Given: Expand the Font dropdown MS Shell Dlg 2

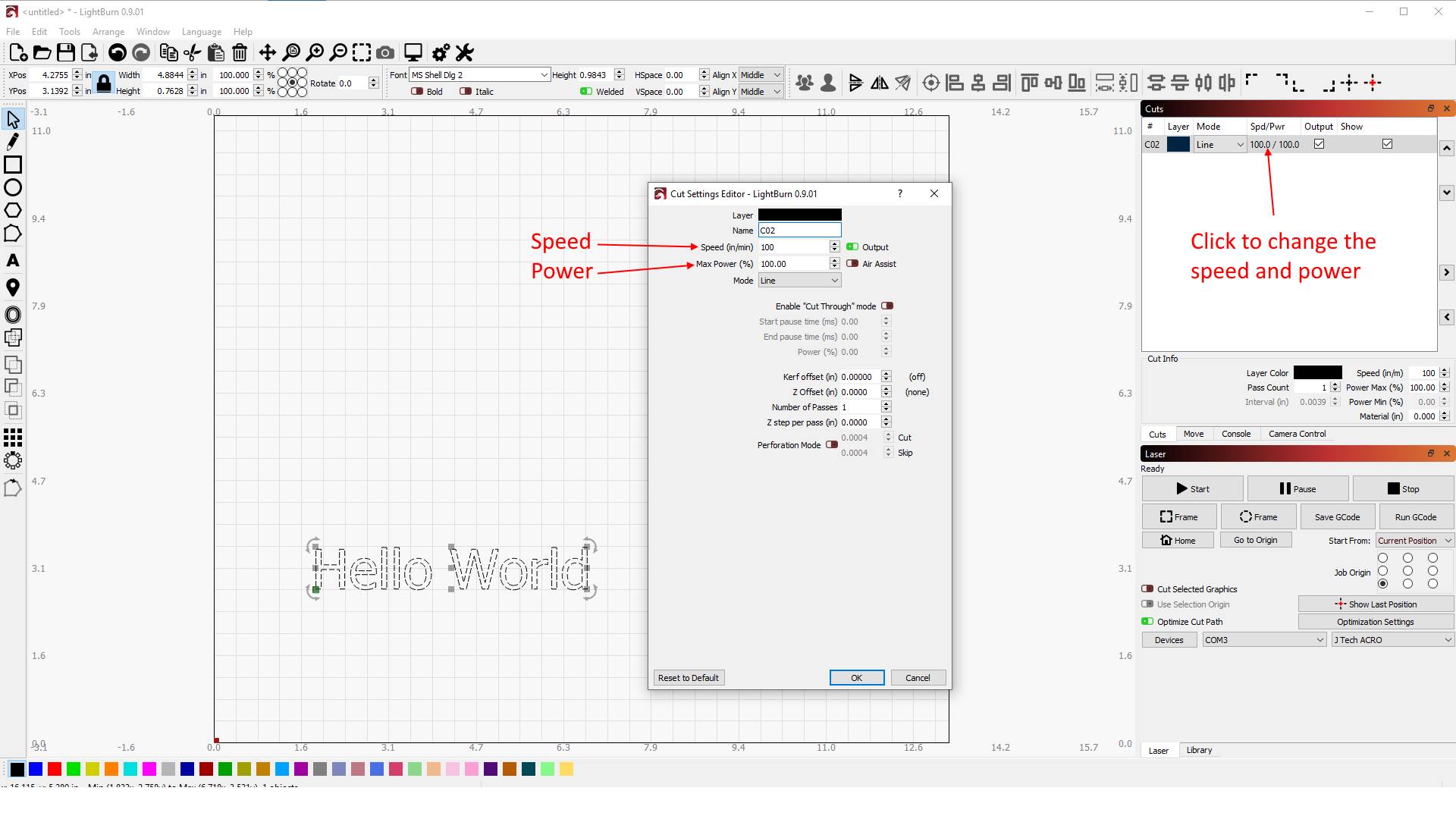Looking at the screenshot, I should click(x=544, y=75).
